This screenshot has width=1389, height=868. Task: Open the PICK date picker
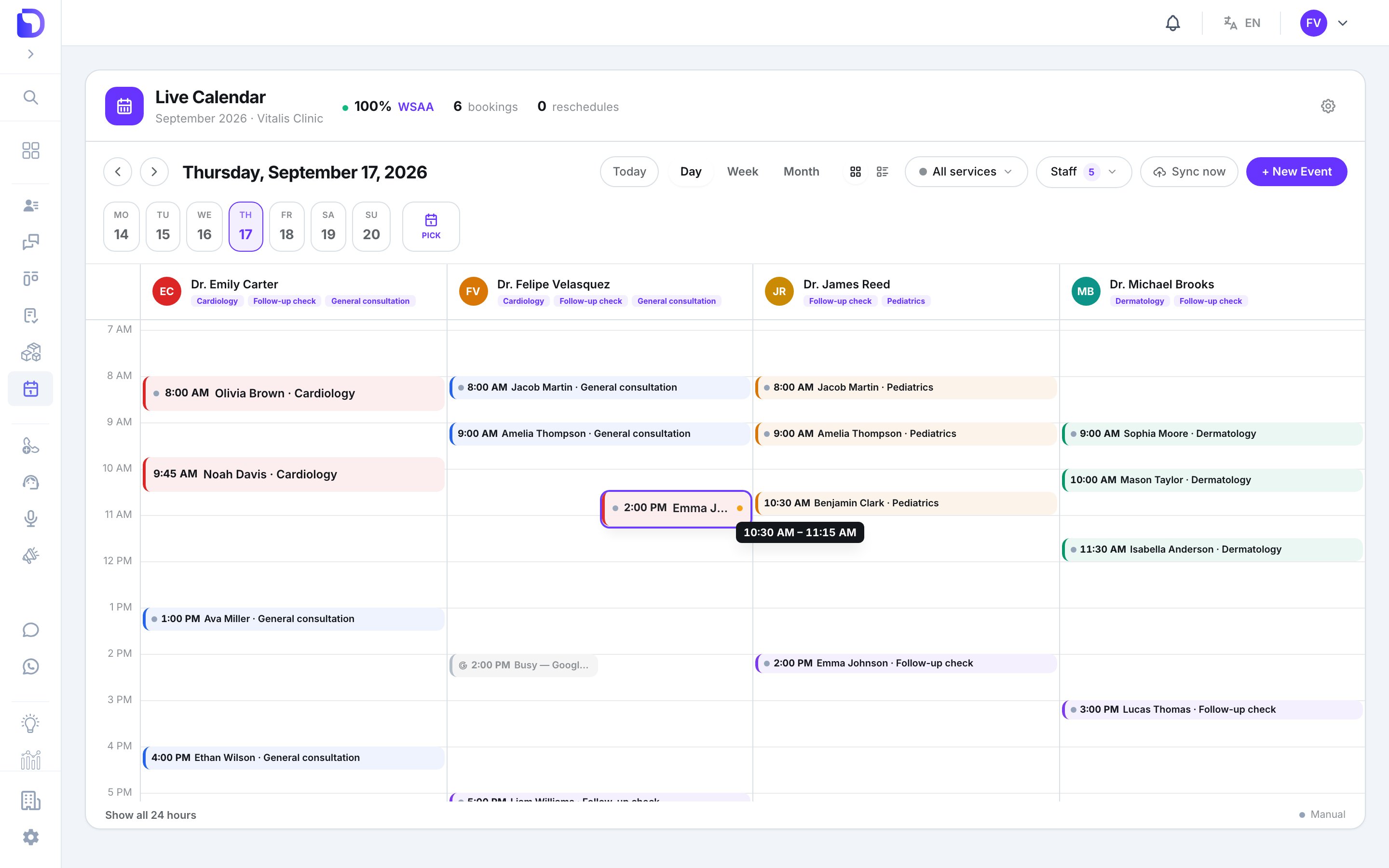coord(431,226)
